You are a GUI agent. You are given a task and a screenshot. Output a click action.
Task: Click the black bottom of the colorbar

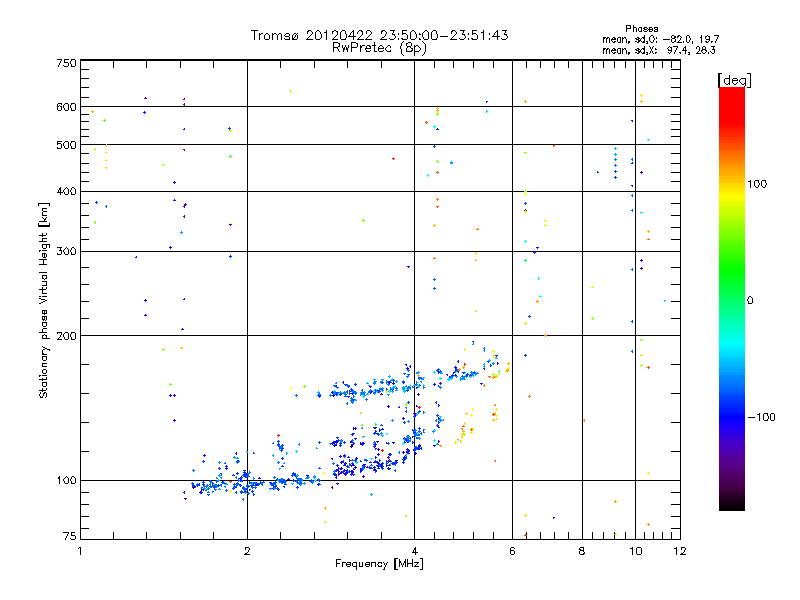point(732,505)
